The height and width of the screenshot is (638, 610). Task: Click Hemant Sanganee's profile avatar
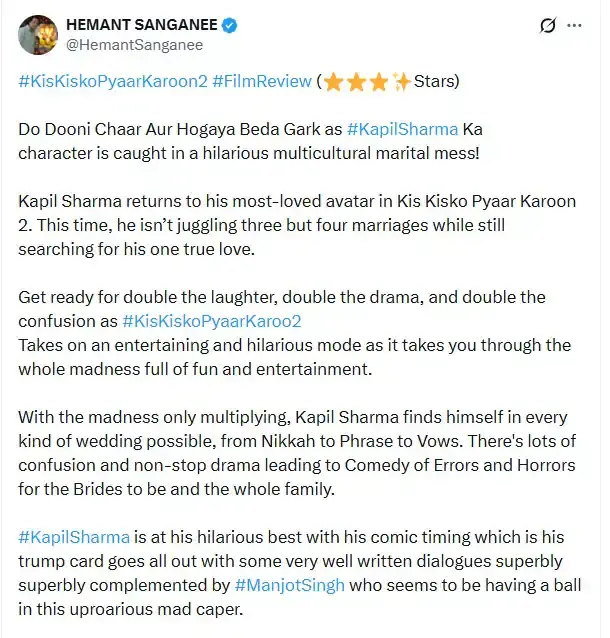click(37, 33)
